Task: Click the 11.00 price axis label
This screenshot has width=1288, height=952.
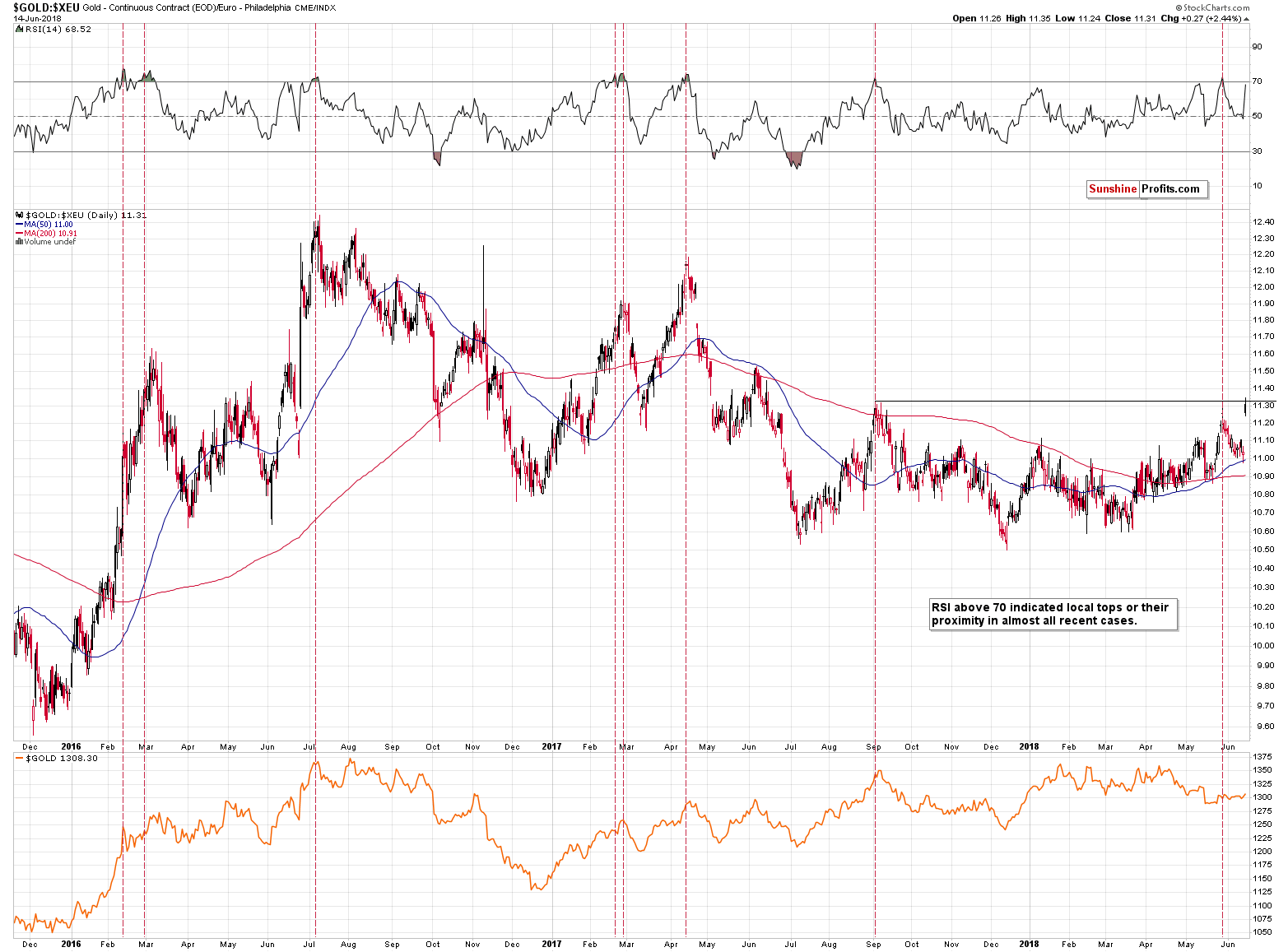Action: (x=1263, y=458)
